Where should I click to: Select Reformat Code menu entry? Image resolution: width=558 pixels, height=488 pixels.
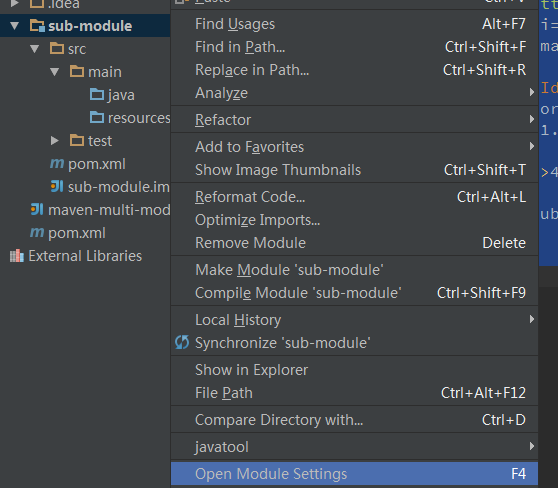point(354,197)
